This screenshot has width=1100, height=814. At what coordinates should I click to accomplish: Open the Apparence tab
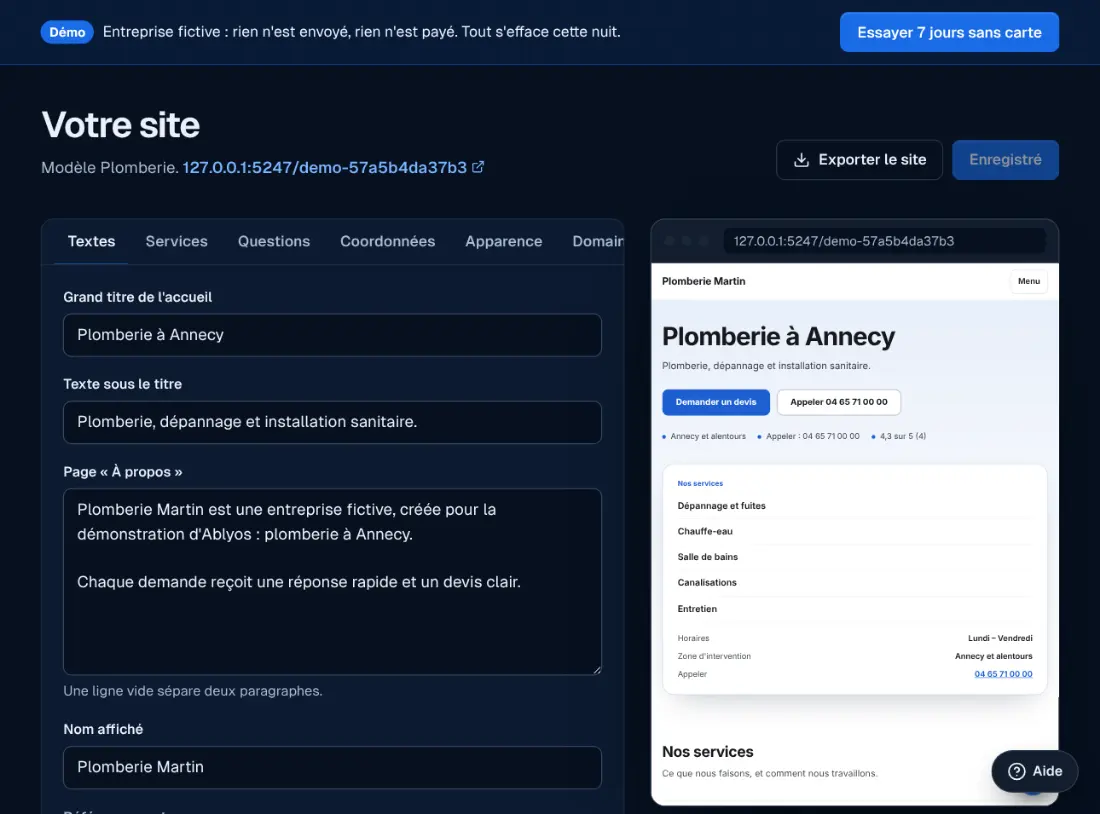tap(504, 241)
